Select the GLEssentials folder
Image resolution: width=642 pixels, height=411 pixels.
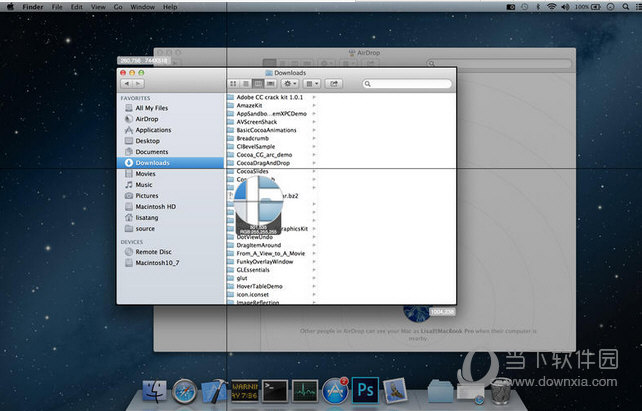tap(253, 270)
